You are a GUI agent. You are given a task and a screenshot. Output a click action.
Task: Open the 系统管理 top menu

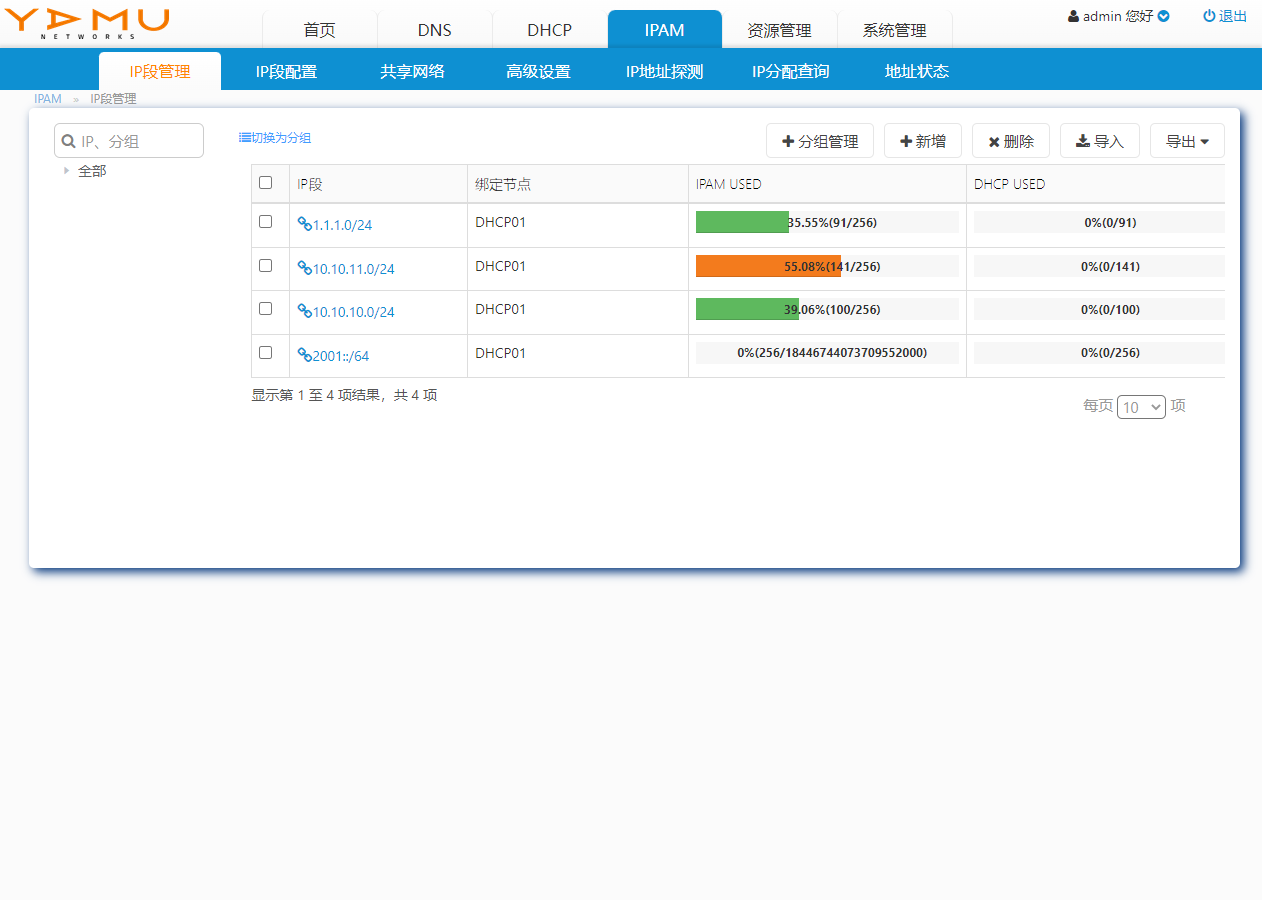point(895,30)
